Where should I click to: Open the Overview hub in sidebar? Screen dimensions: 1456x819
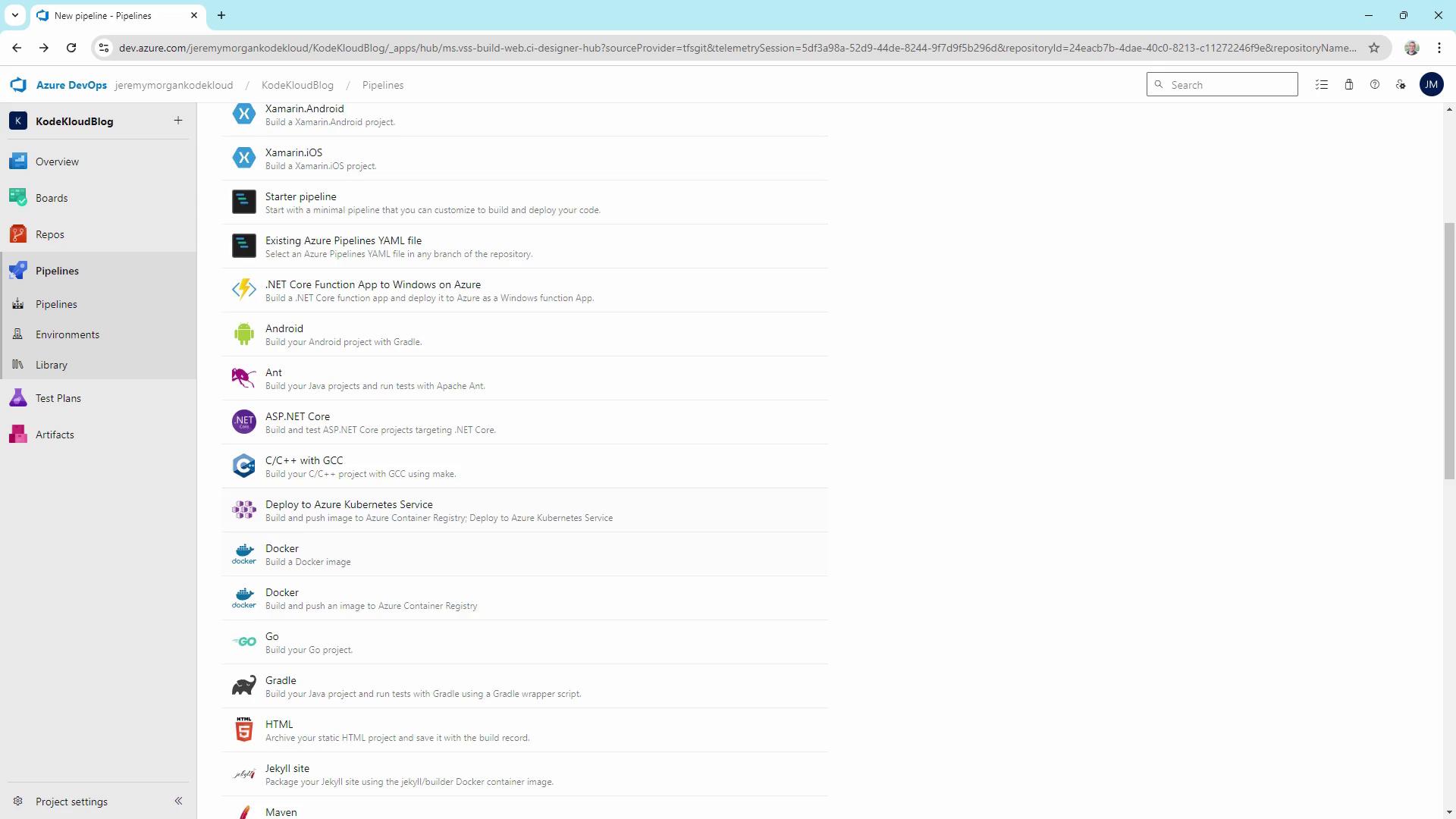coord(99,162)
